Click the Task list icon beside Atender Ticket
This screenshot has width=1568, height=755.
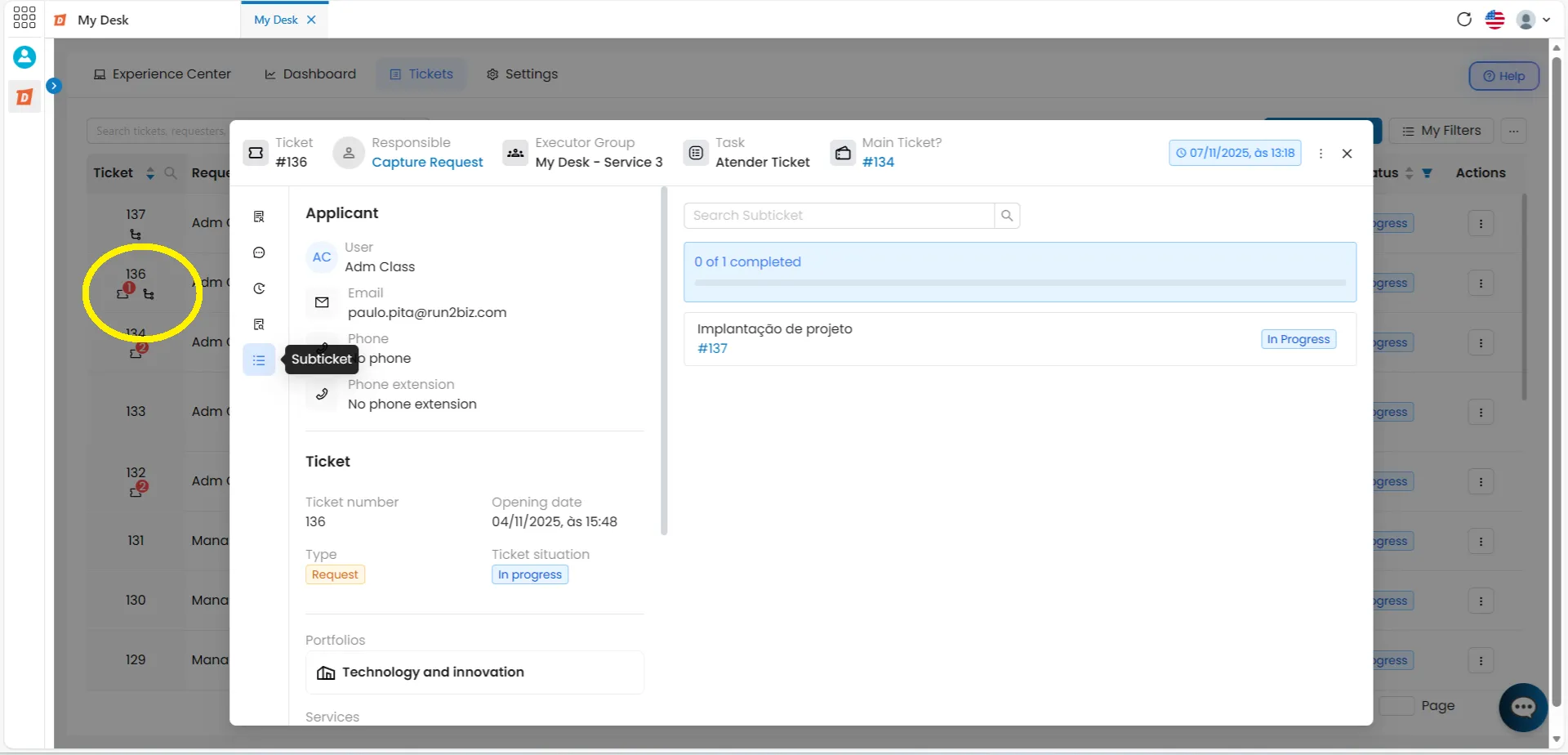tap(696, 153)
